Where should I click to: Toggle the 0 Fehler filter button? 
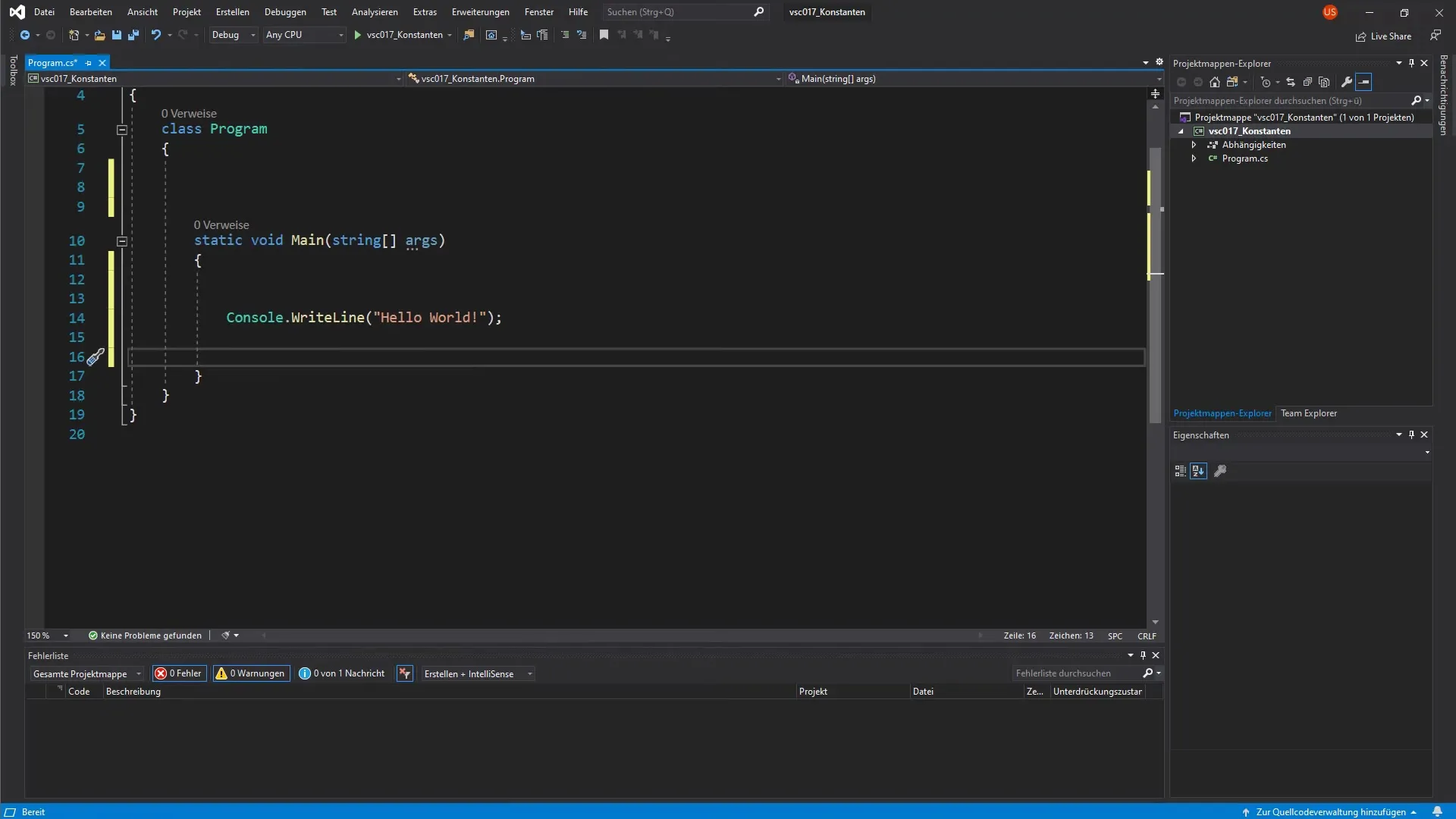coord(180,673)
